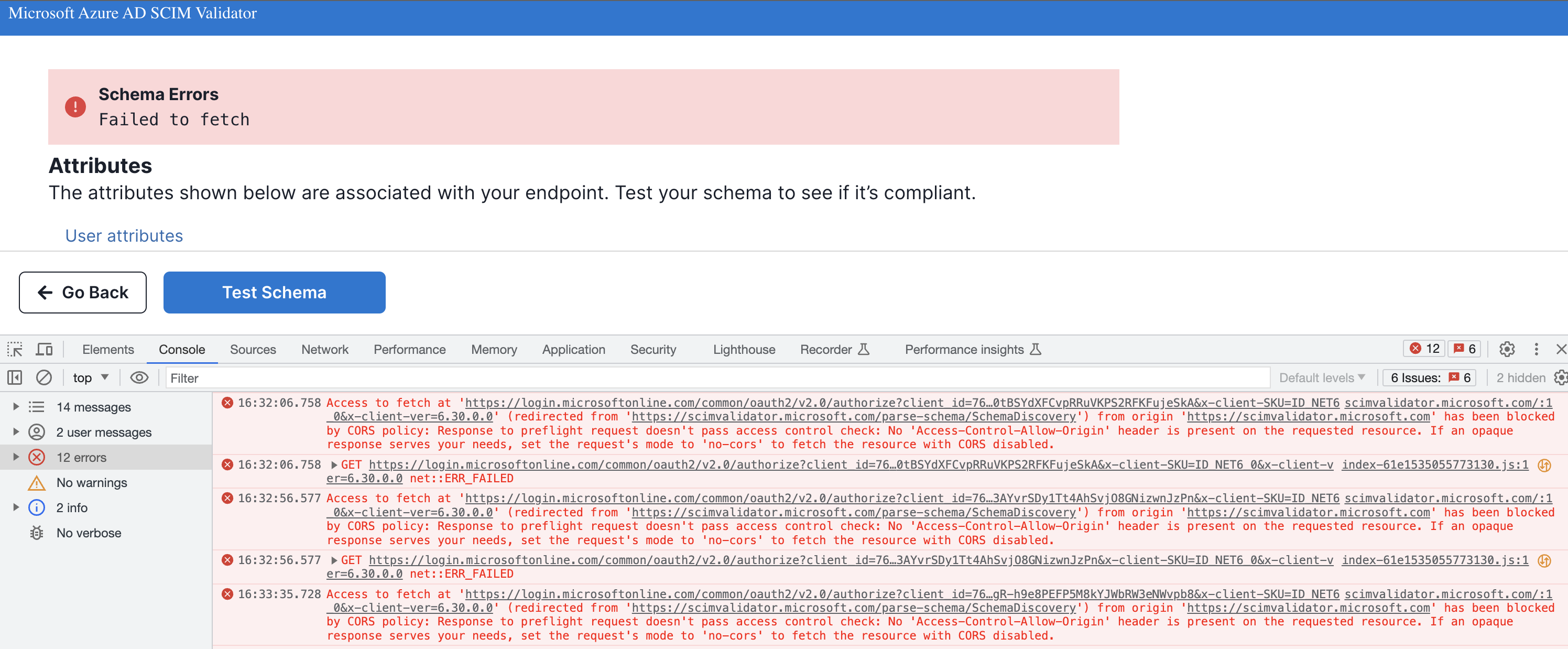Activate the inspect element picker icon
Viewport: 1568px width, 649px height.
(15, 350)
